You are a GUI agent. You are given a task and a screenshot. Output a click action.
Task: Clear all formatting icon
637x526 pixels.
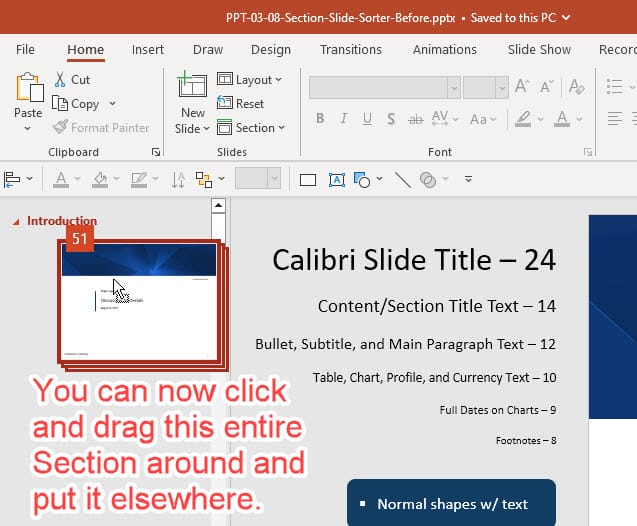(576, 87)
